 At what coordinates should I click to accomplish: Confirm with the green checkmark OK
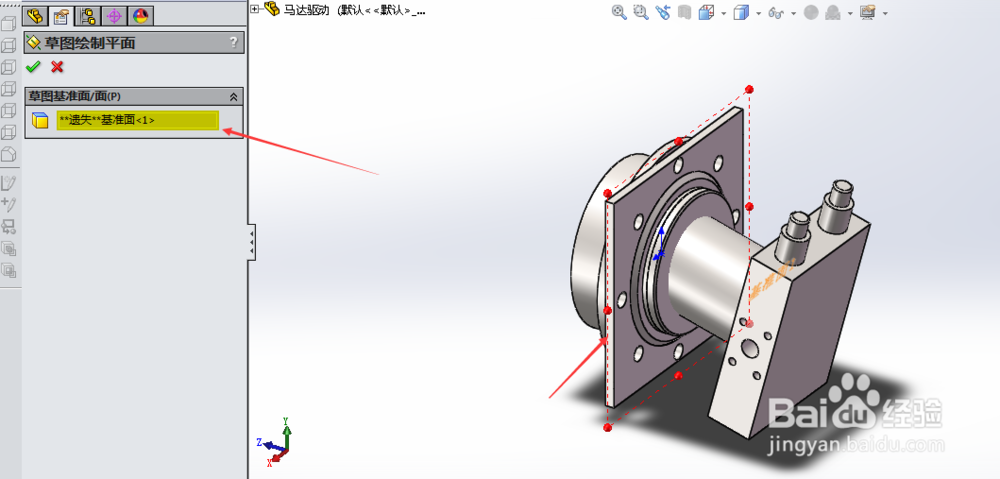pyautogui.click(x=33, y=66)
